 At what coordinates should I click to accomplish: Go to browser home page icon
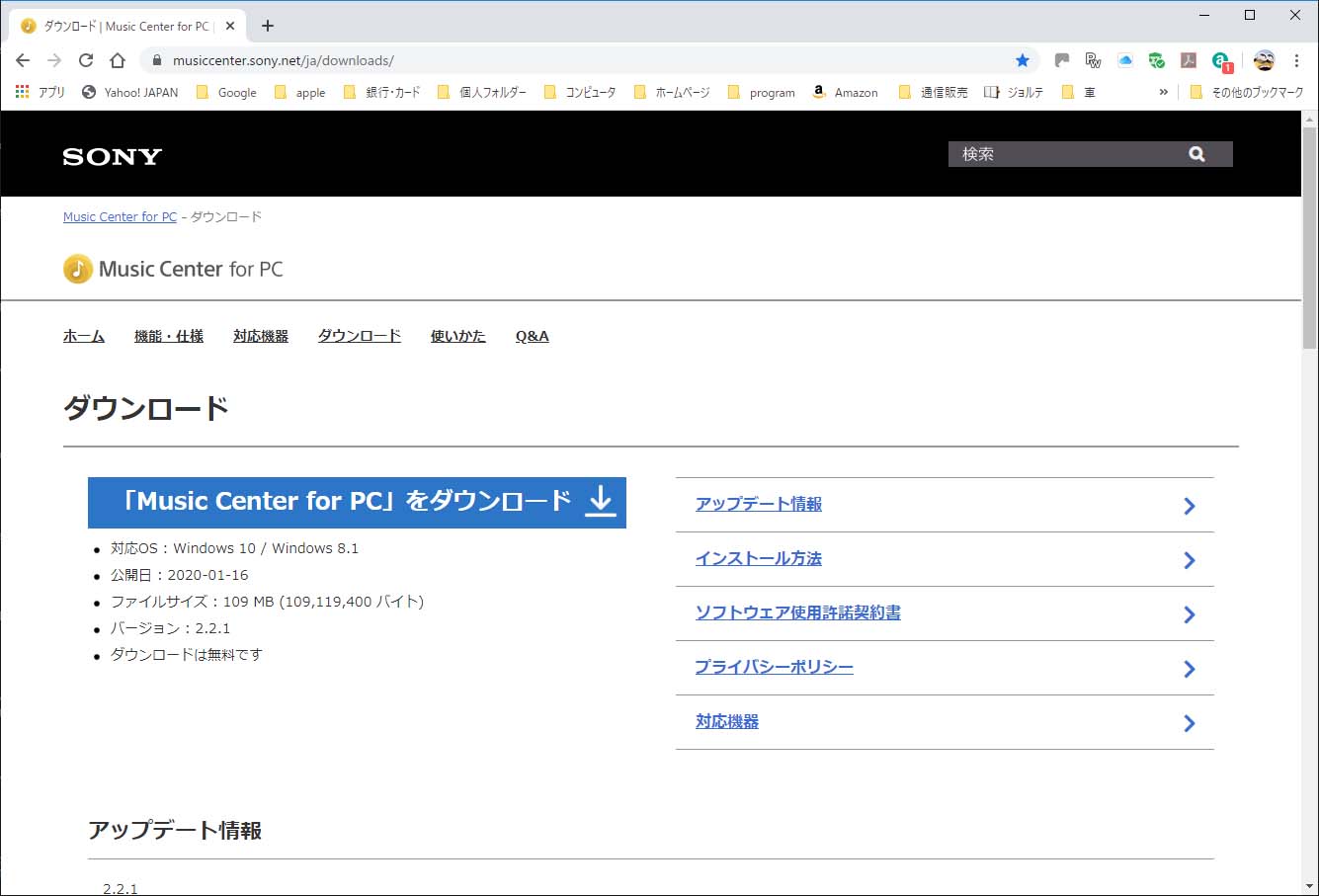coord(118,60)
